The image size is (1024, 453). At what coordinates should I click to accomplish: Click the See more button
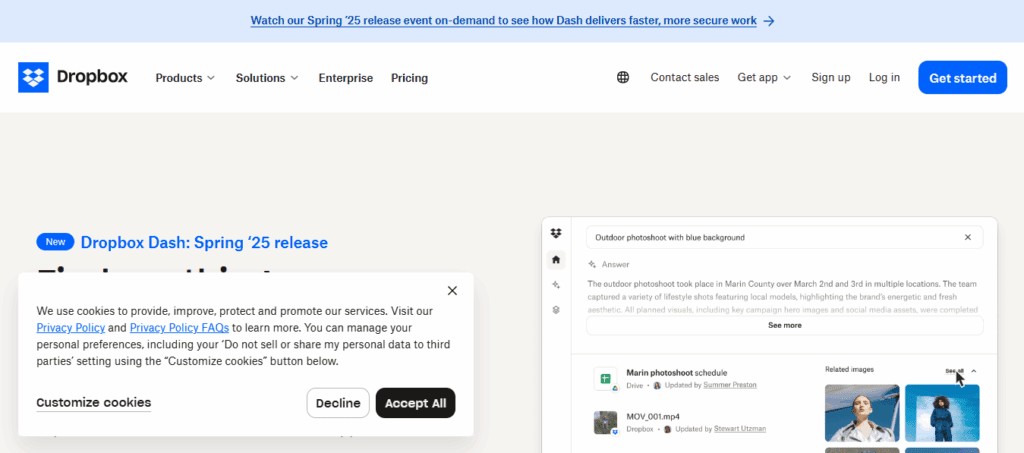coord(784,325)
